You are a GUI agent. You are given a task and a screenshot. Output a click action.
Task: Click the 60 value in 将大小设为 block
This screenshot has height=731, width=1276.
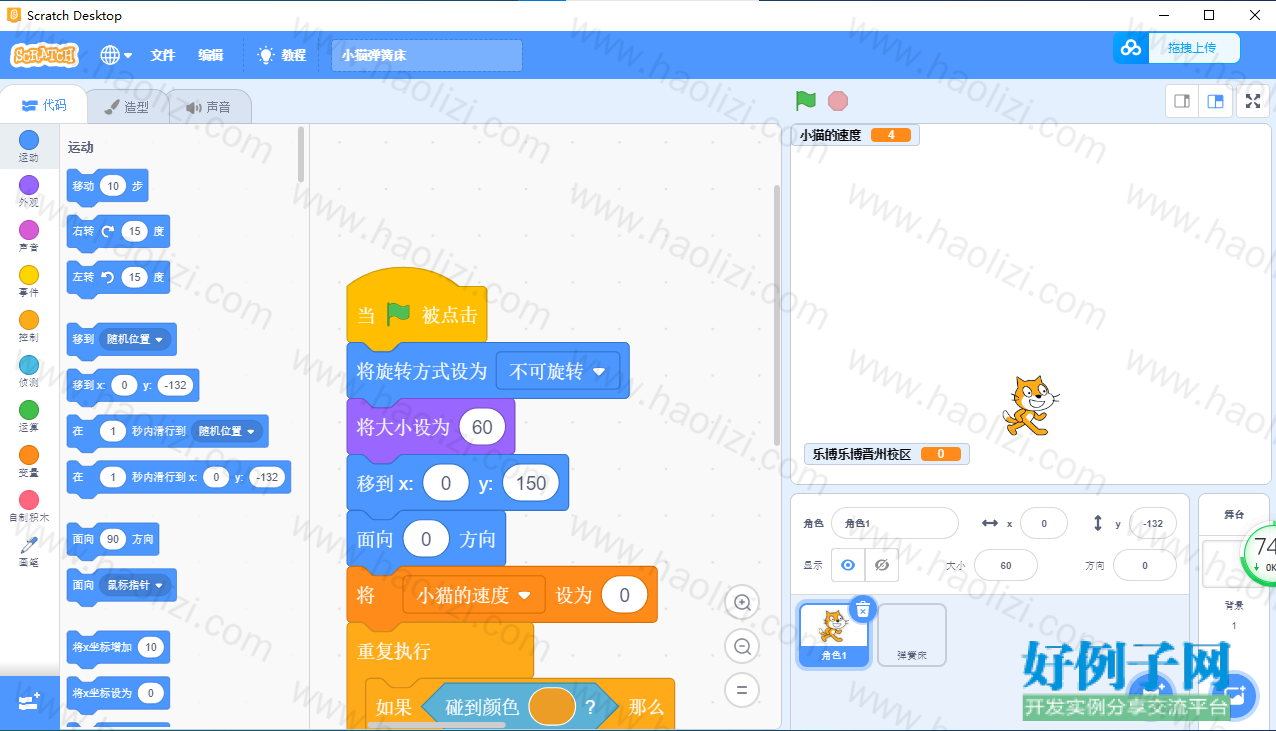pyautogui.click(x=482, y=427)
